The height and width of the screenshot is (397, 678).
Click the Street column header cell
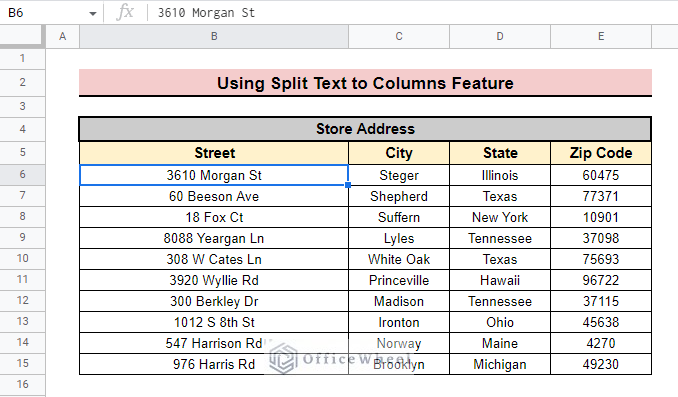(214, 153)
